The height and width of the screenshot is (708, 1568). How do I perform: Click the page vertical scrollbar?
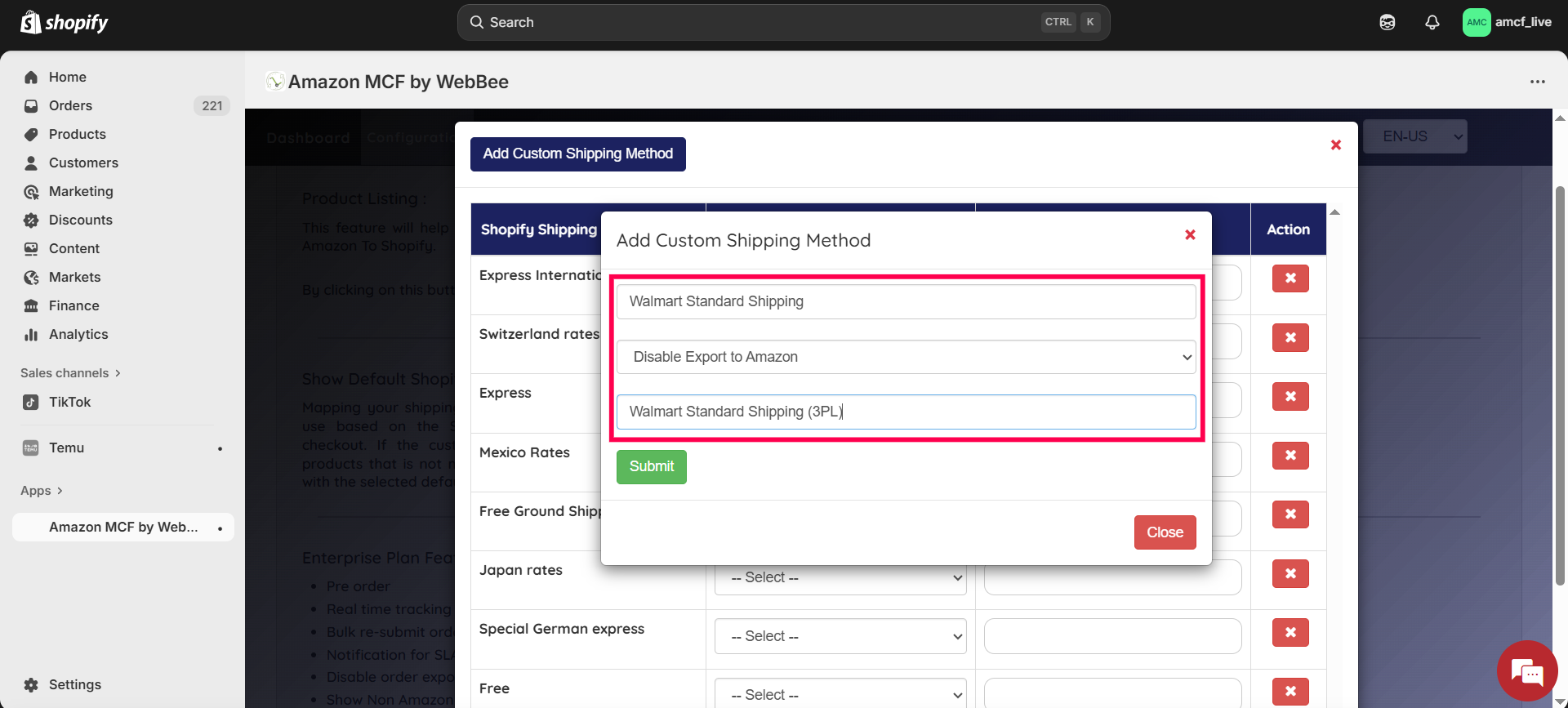tap(1560, 384)
